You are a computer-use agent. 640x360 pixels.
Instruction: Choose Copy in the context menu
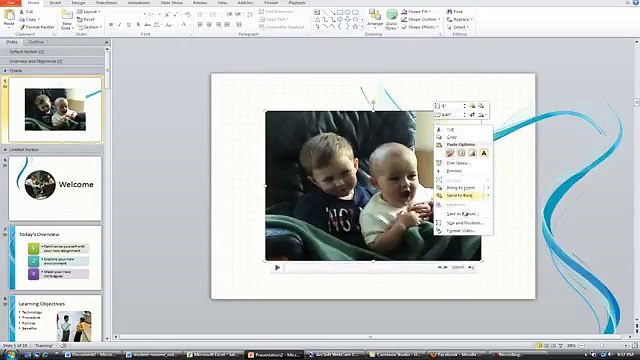click(462, 137)
